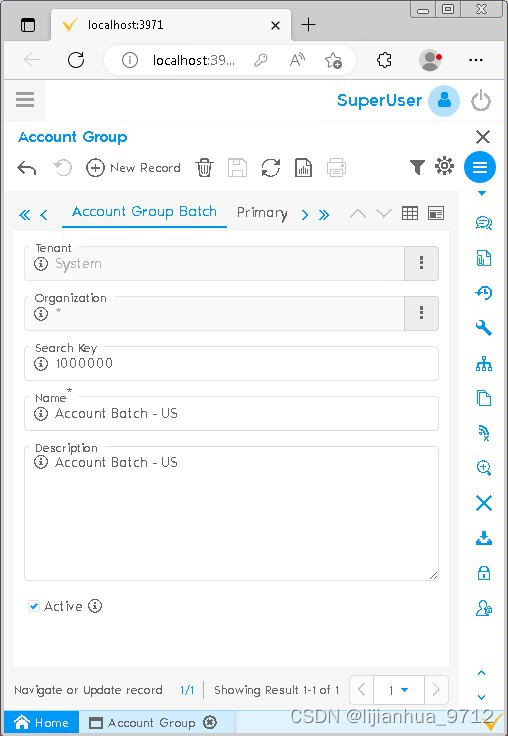
Task: Click the lock icon in right sidebar
Action: click(484, 573)
